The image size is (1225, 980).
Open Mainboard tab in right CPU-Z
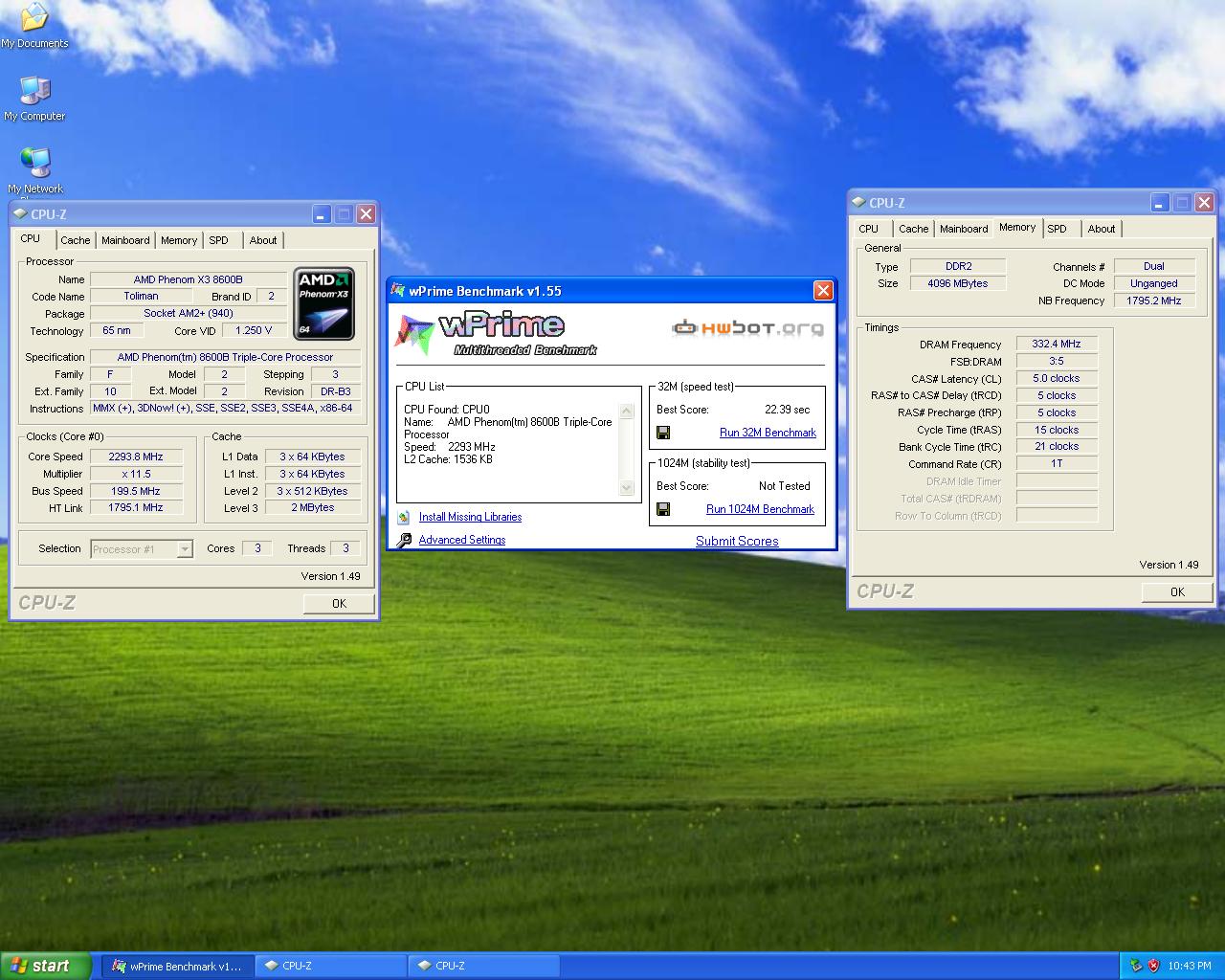[x=964, y=229]
